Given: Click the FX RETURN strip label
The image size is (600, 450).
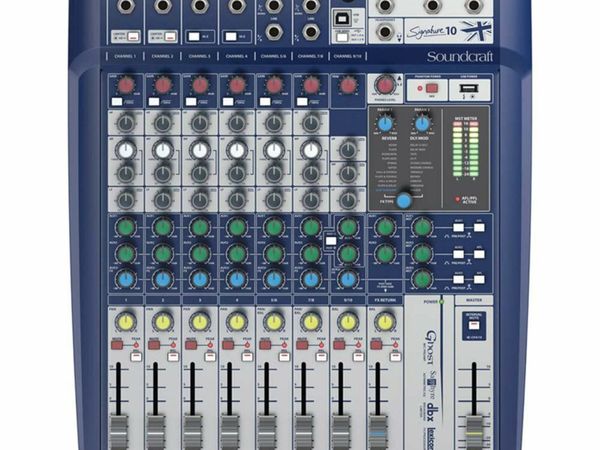Looking at the screenshot, I should 385,300.
